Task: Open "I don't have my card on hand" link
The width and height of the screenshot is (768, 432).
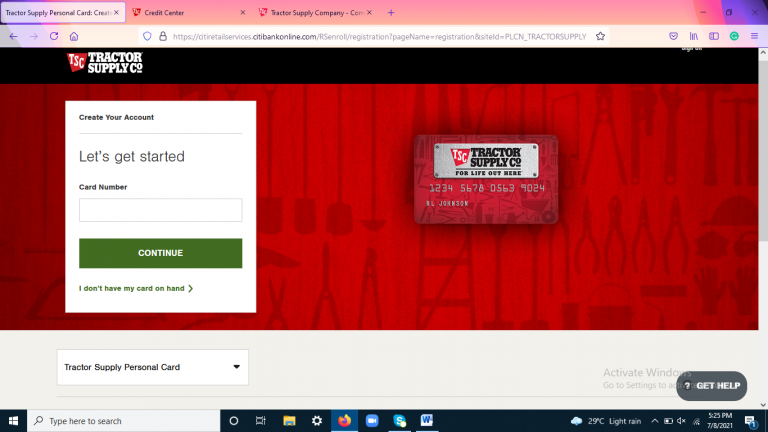Action: coord(136,288)
